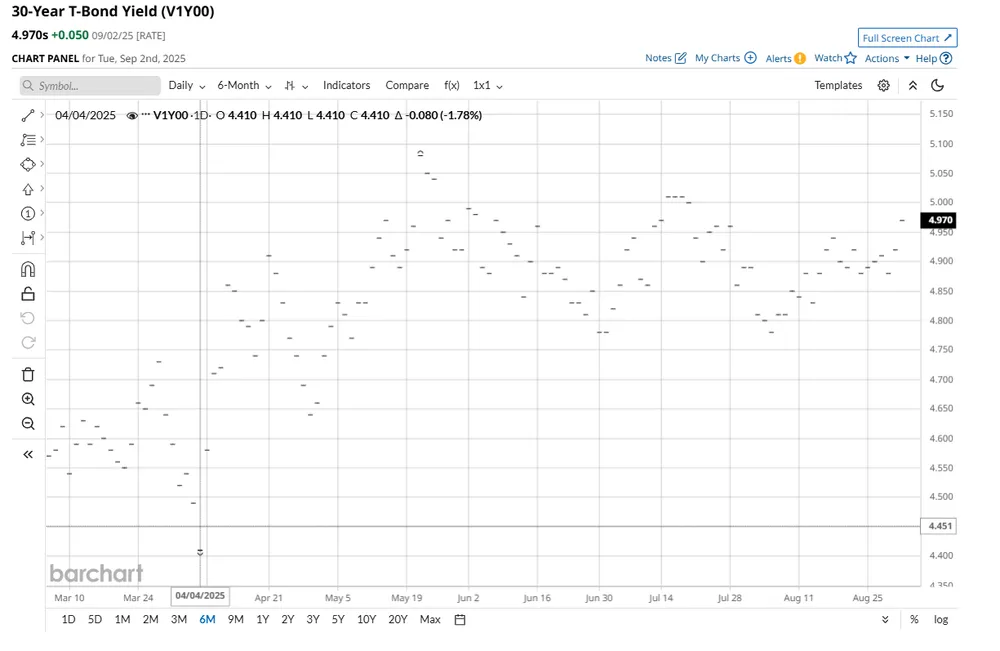Switch to dark mode with the moon icon
Image resolution: width=1000 pixels, height=651 pixels.
(x=937, y=85)
